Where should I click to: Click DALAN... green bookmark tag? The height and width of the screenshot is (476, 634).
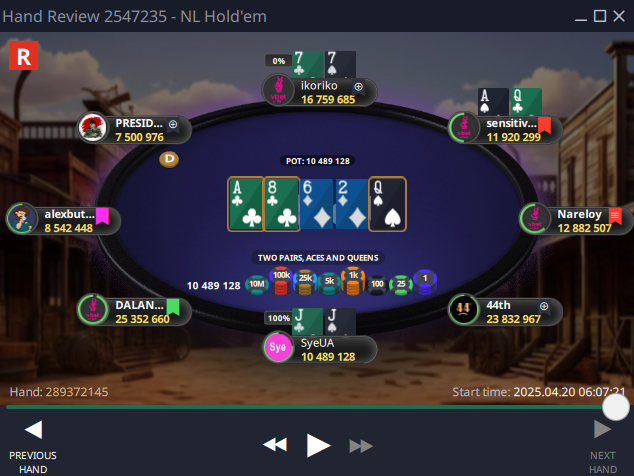coord(173,307)
